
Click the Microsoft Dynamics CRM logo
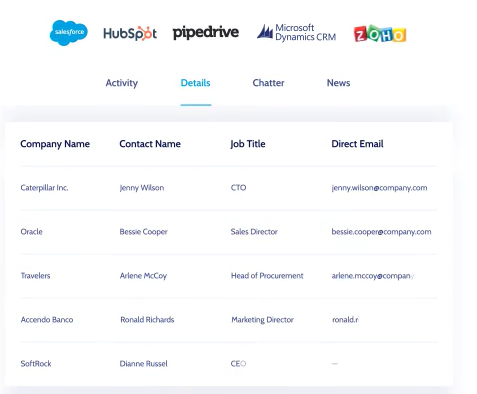click(296, 33)
